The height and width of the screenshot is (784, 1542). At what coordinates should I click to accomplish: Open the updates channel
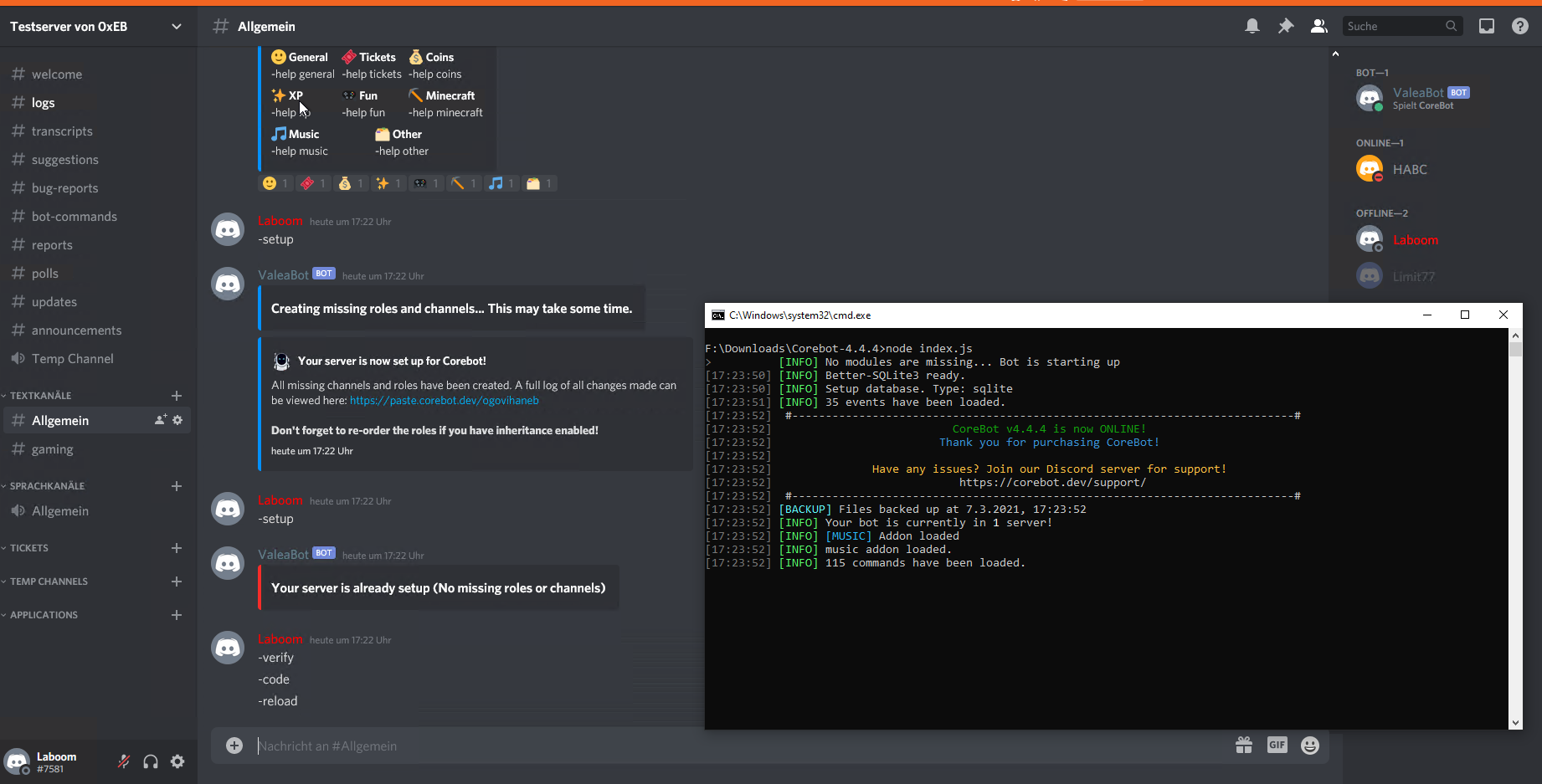pos(98,302)
